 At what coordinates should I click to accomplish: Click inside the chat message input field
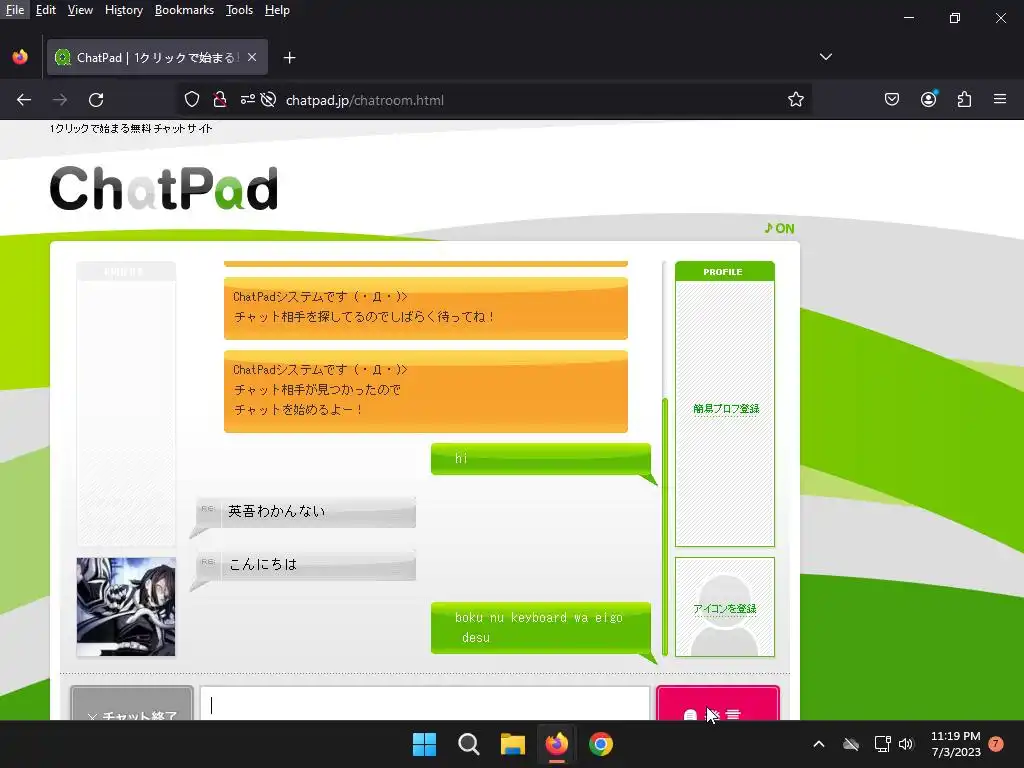coord(425,703)
